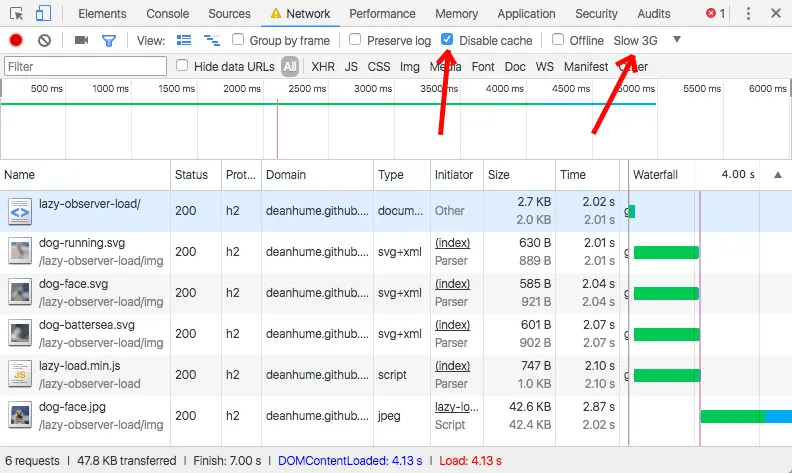Open the lazy-lo... script initiator link
The height and width of the screenshot is (473, 792).
(457, 407)
